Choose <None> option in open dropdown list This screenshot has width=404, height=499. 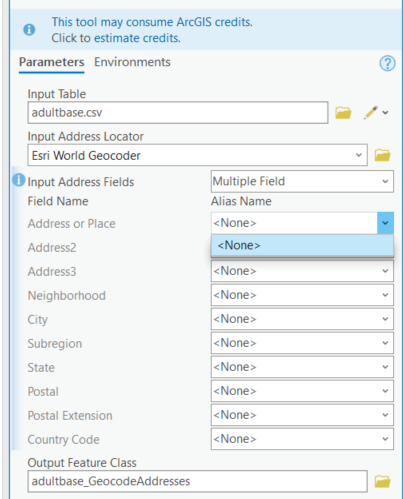click(302, 245)
